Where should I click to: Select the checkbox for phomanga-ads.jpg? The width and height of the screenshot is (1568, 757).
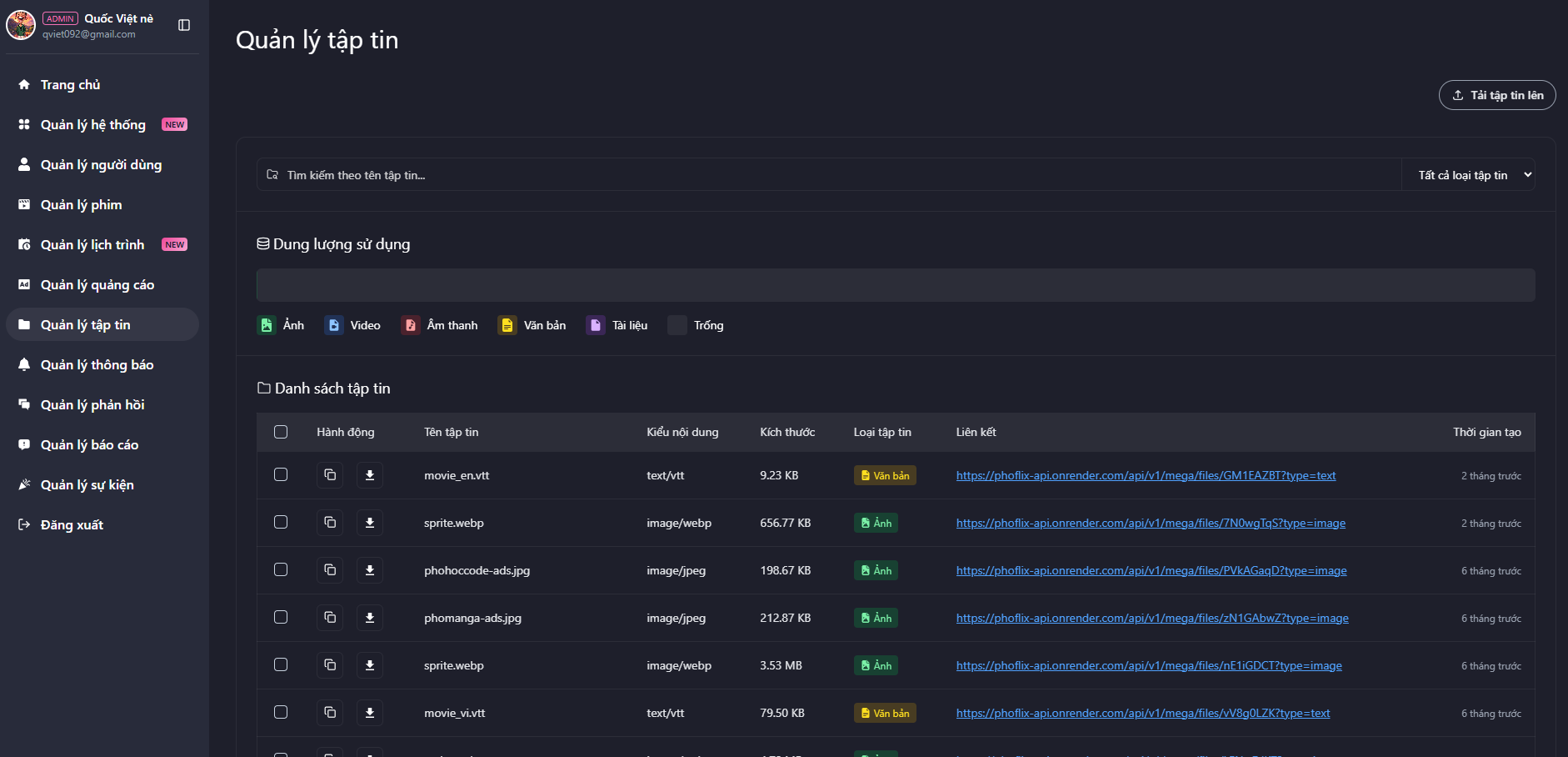click(x=281, y=617)
